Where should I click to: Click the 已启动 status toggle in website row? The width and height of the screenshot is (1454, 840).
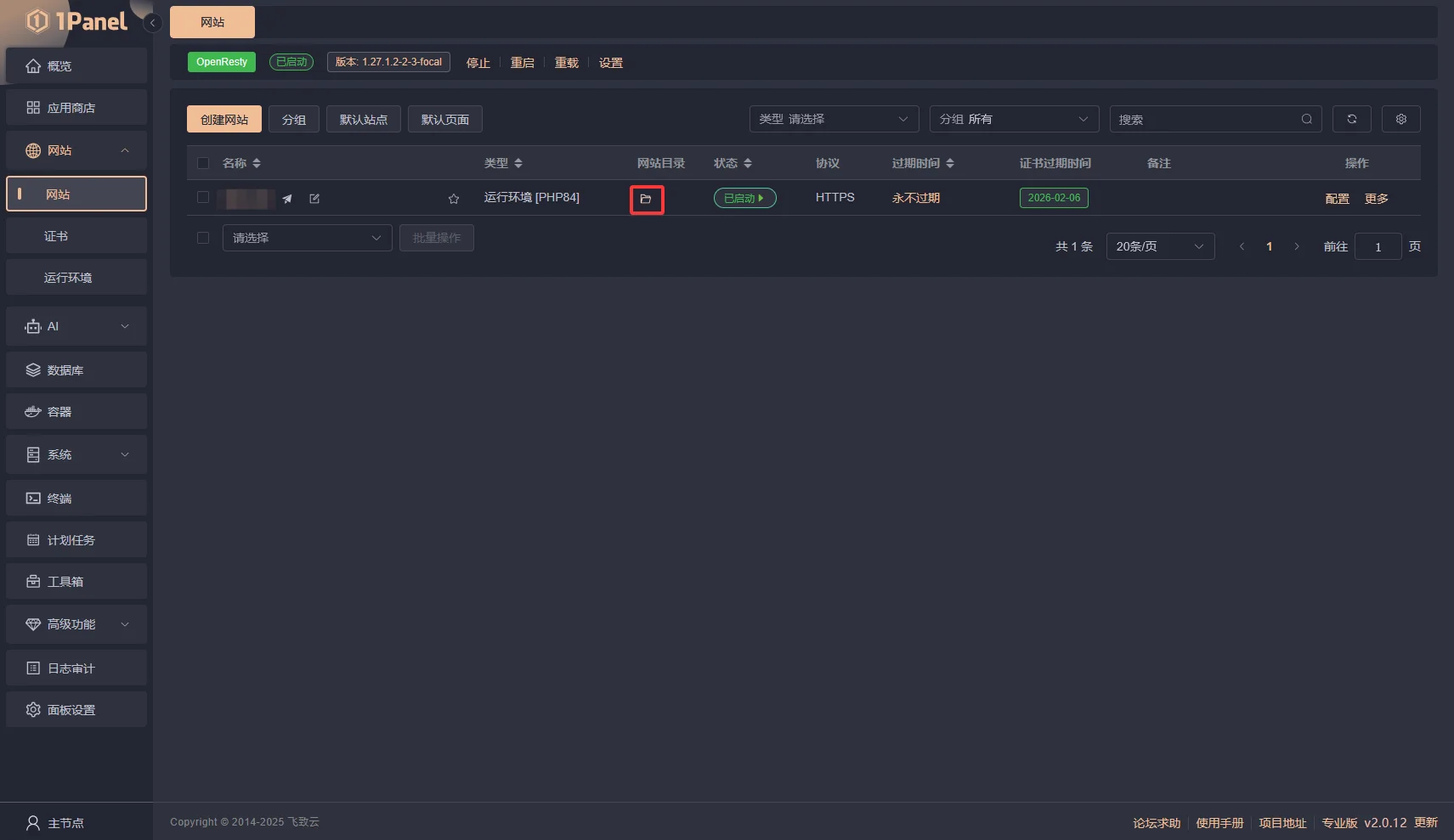[744, 198]
